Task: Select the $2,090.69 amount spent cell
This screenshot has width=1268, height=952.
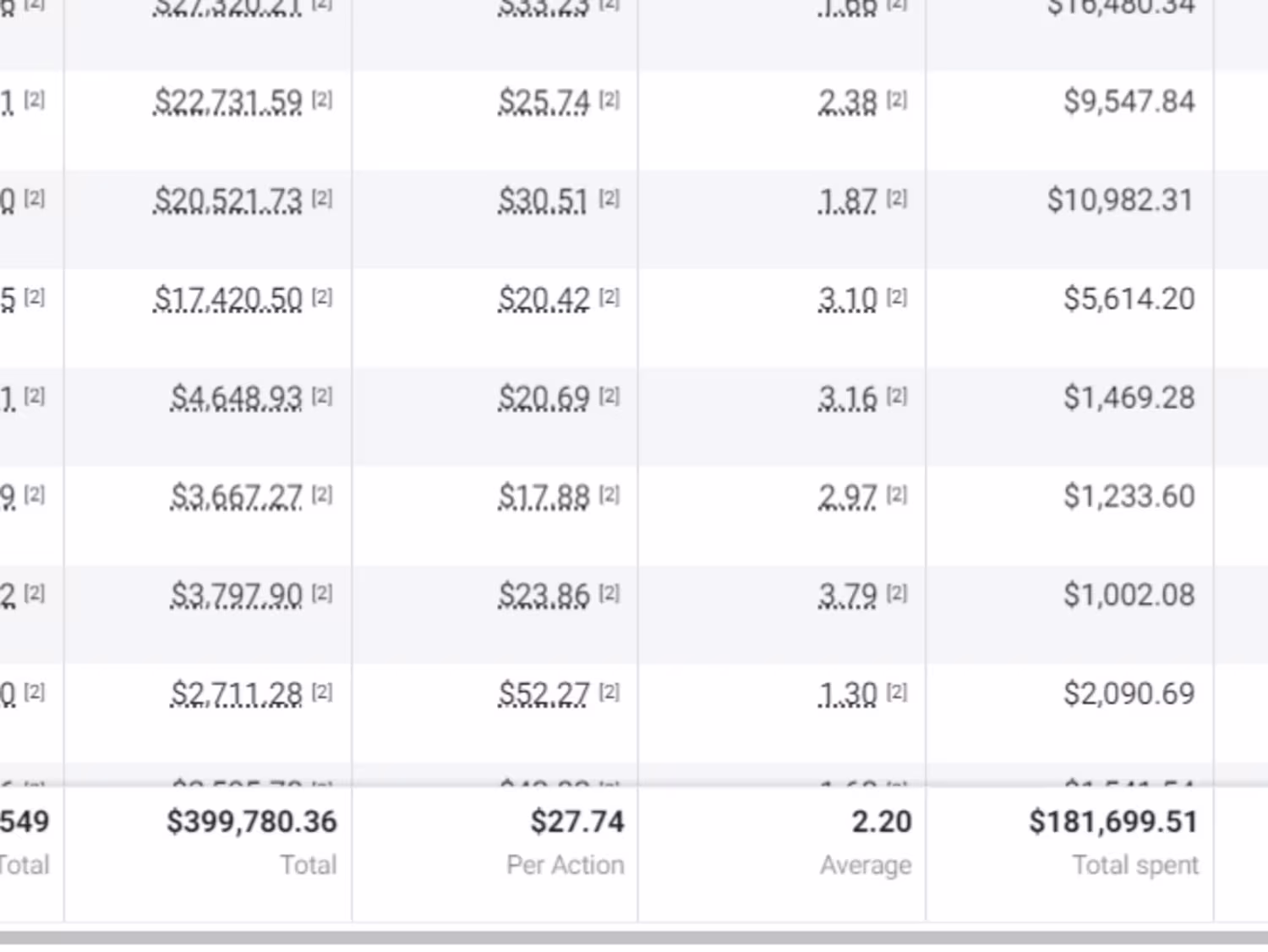Action: tap(1129, 694)
